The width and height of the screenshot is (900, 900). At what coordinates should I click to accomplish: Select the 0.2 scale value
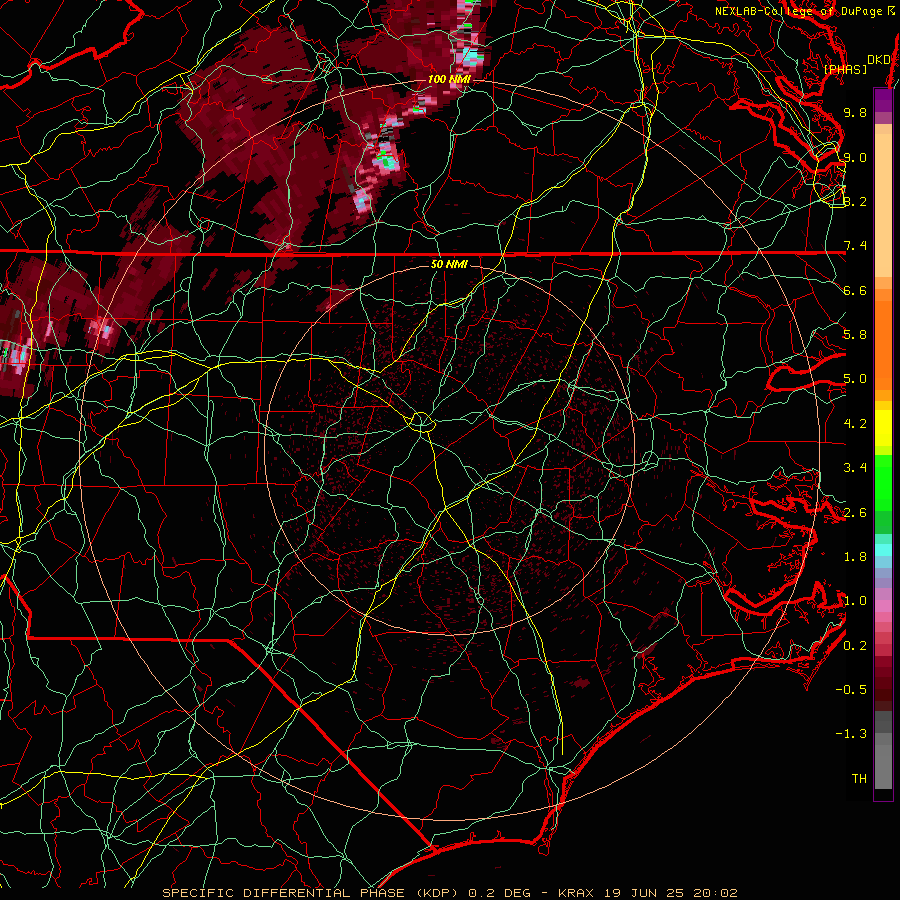click(855, 646)
